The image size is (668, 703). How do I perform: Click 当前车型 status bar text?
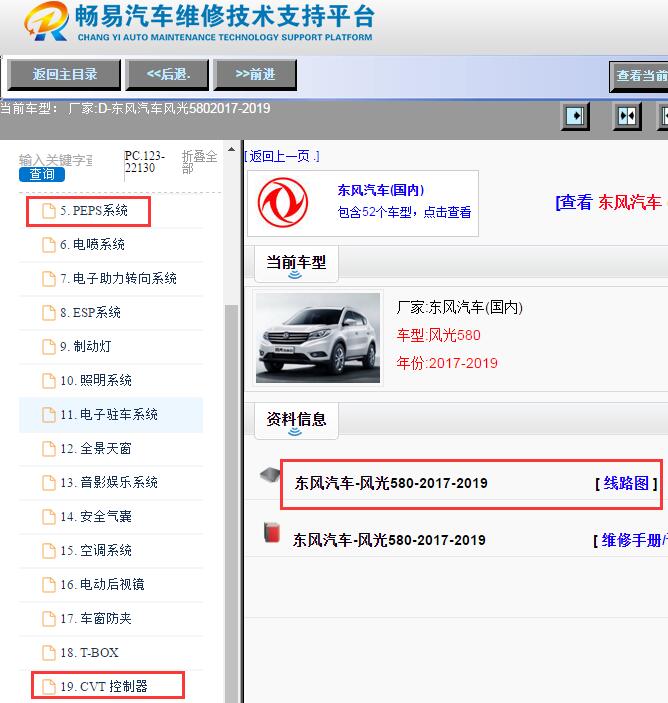click(135, 108)
